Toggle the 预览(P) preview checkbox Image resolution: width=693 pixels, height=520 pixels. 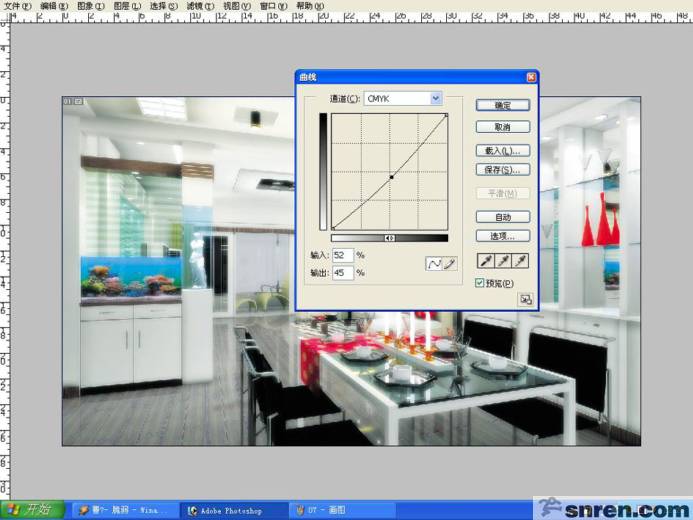tap(479, 283)
